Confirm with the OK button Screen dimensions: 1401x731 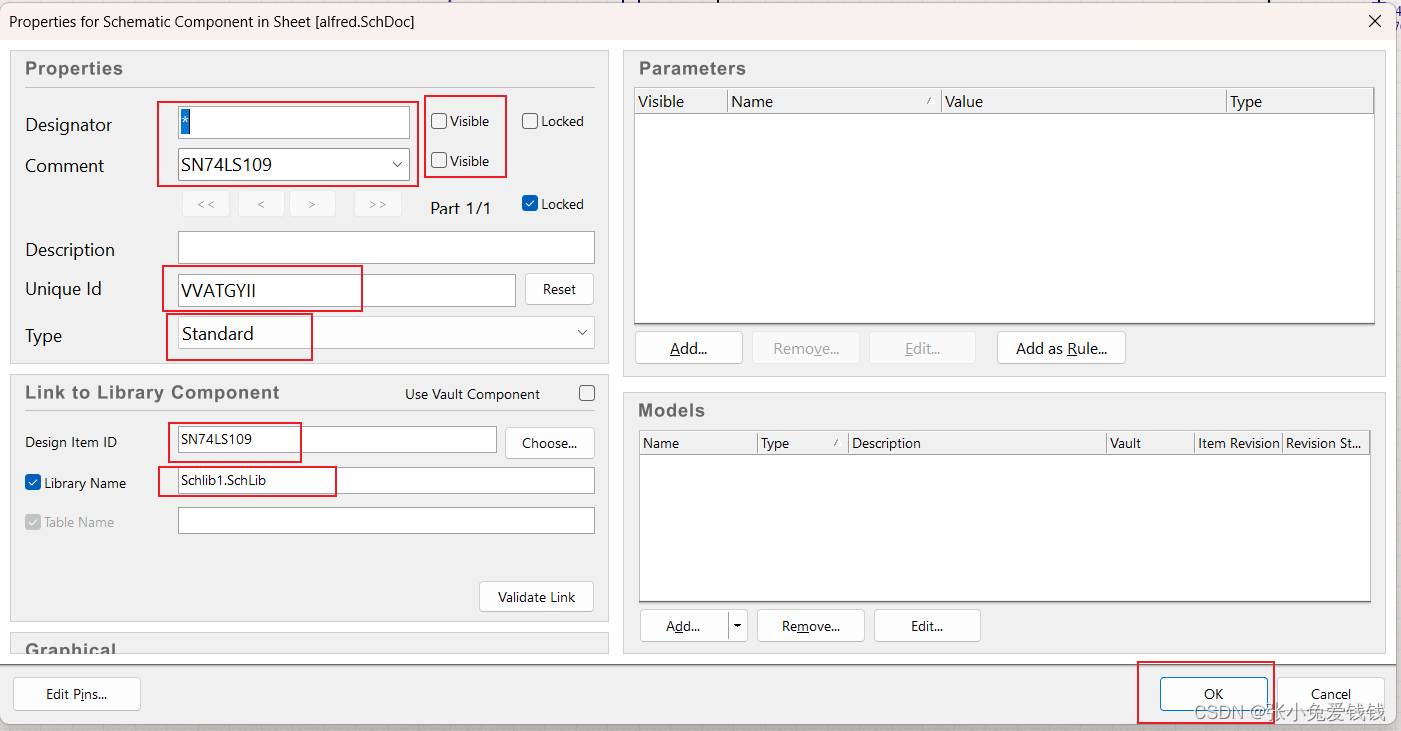tap(1213, 694)
